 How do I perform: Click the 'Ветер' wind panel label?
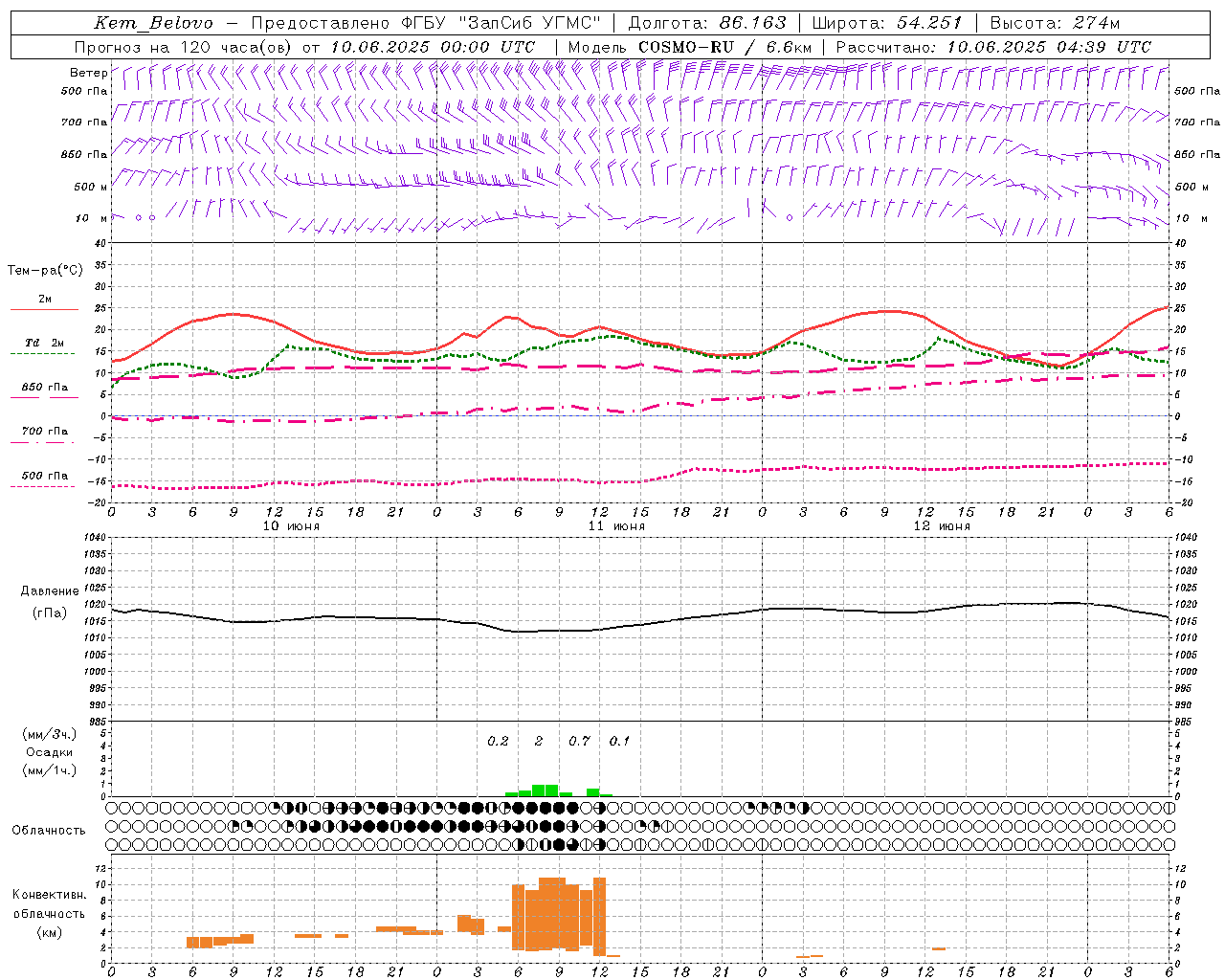click(x=88, y=73)
